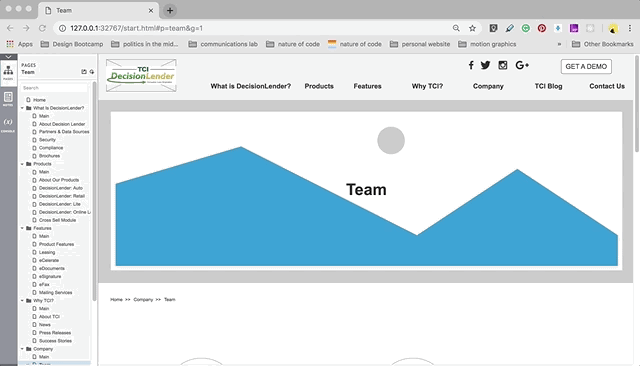Click the GET A DEMO button
The image size is (640, 366).
coord(586,67)
